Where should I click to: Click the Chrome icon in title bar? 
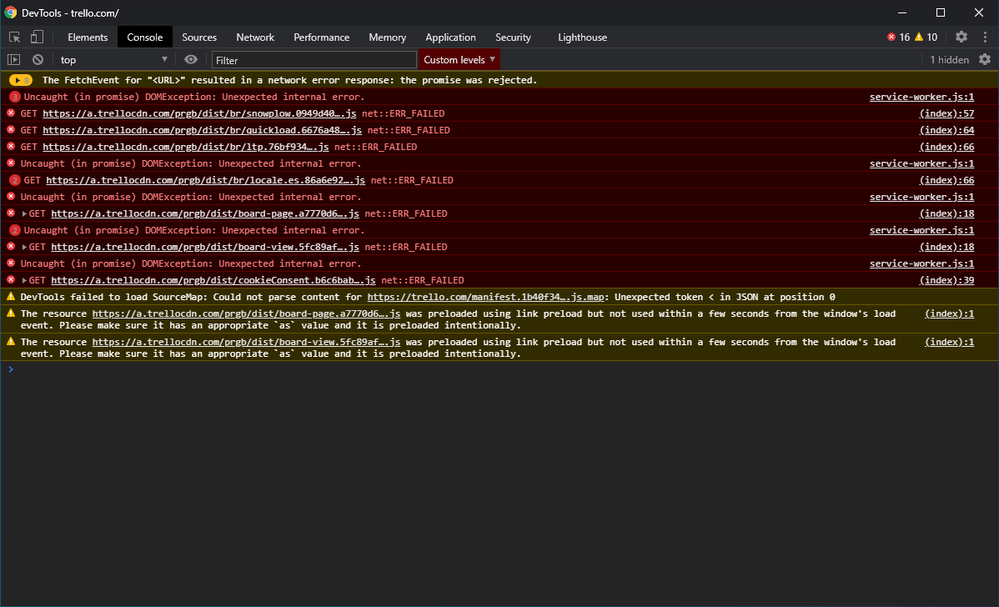[10, 13]
